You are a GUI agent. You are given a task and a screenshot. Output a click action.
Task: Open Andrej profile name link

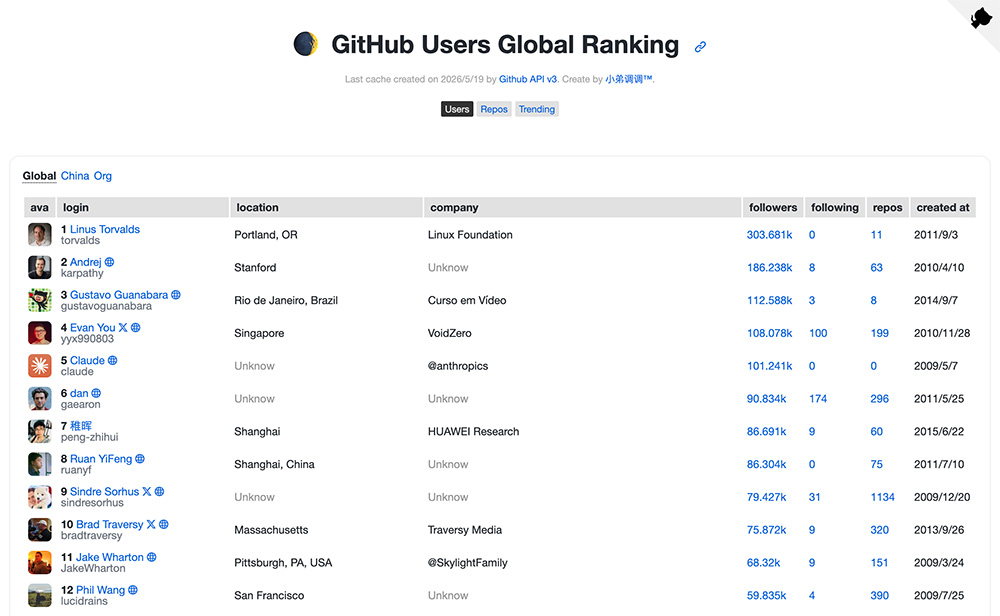tap(85, 262)
